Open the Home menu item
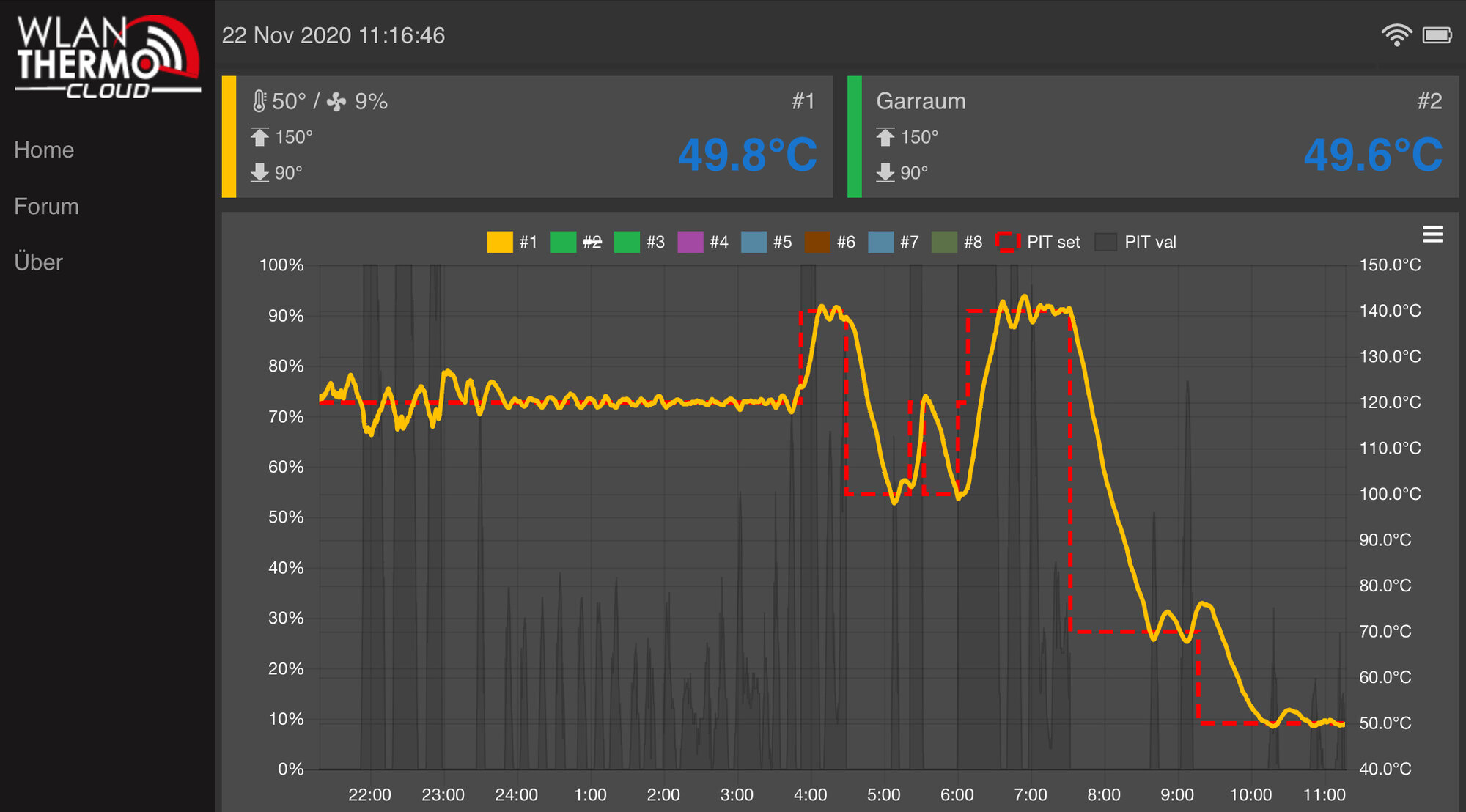Screen dimensions: 1466x812 point(44,150)
